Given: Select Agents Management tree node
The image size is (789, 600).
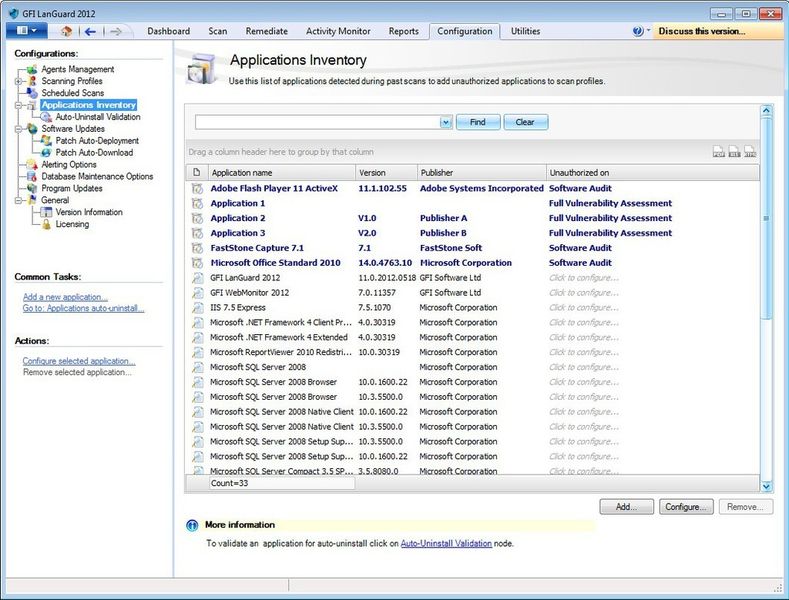Looking at the screenshot, I should (x=77, y=69).
